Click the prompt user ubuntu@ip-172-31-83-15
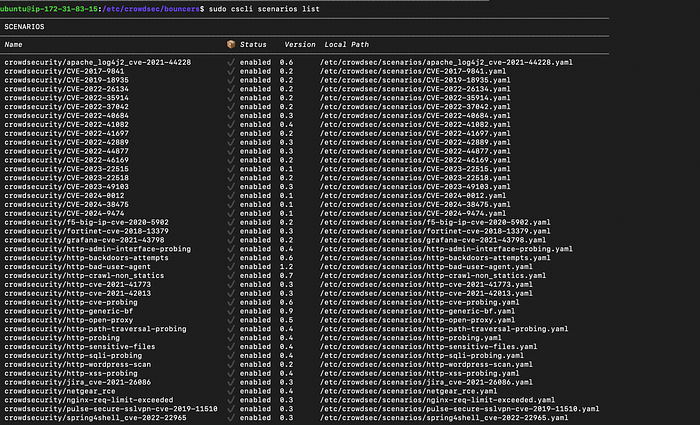The image size is (700, 425). pyautogui.click(x=49, y=9)
